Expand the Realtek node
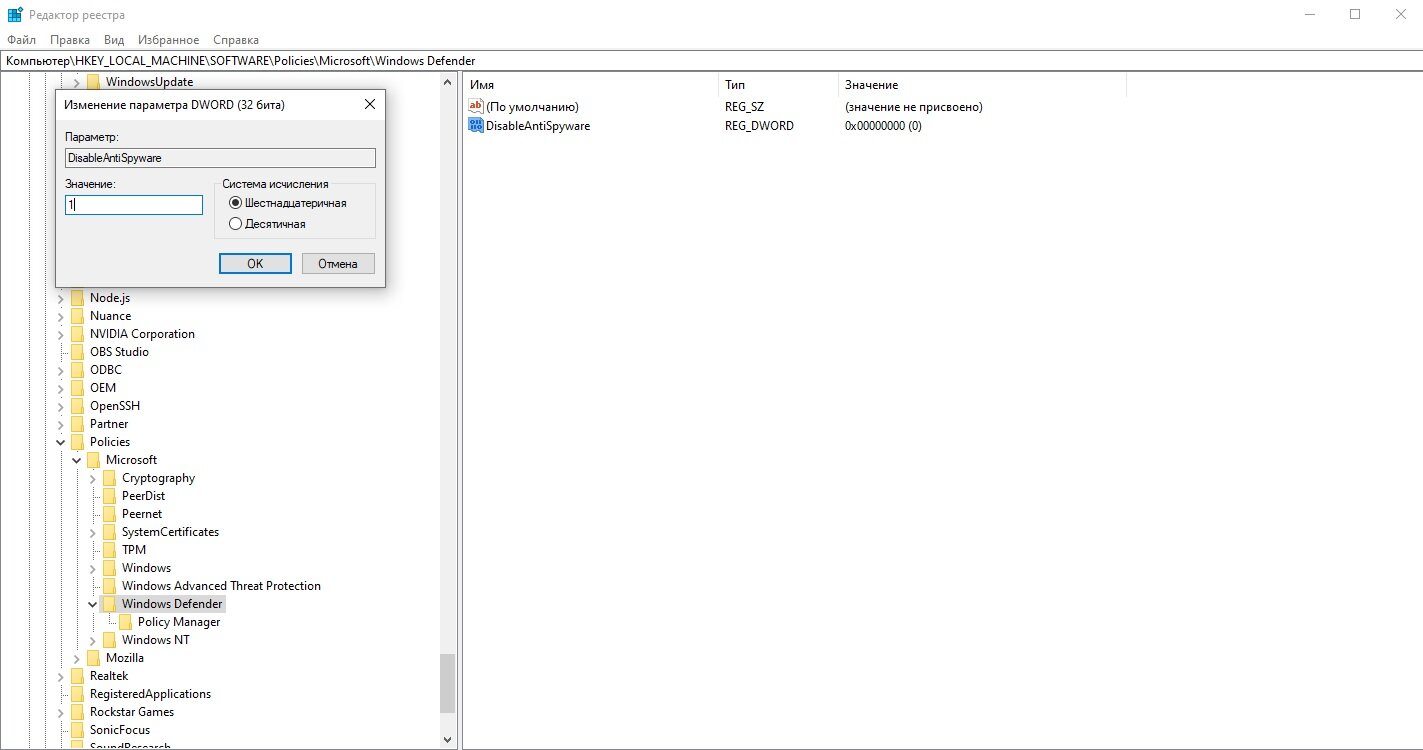This screenshot has width=1423, height=750. [x=61, y=676]
